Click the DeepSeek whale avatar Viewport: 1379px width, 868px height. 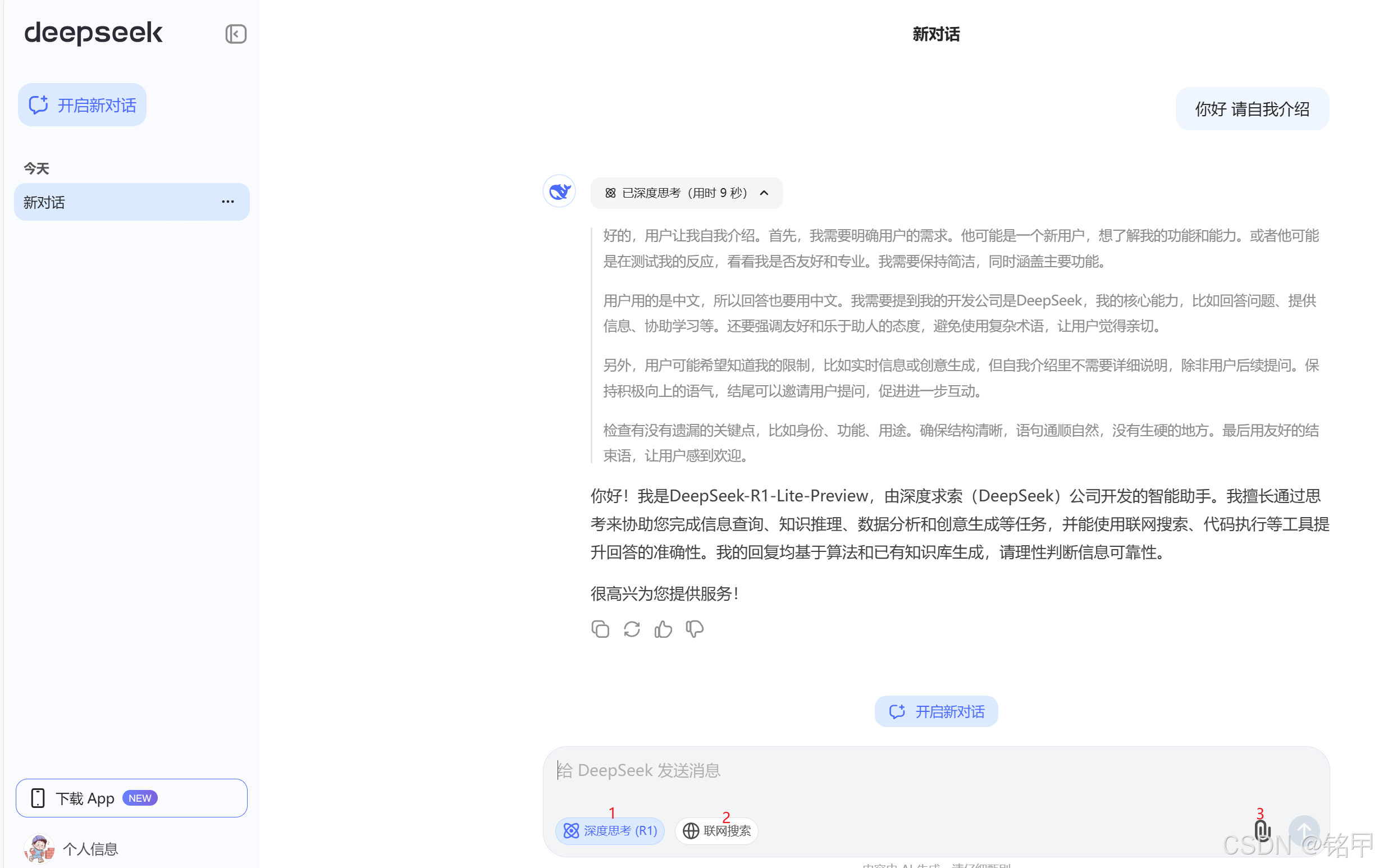point(559,191)
